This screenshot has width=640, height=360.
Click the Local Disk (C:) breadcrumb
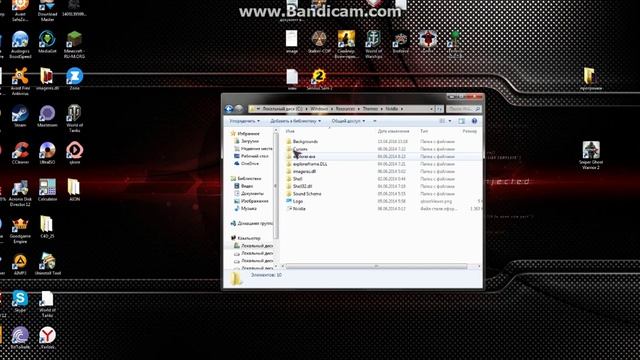click(x=282, y=109)
